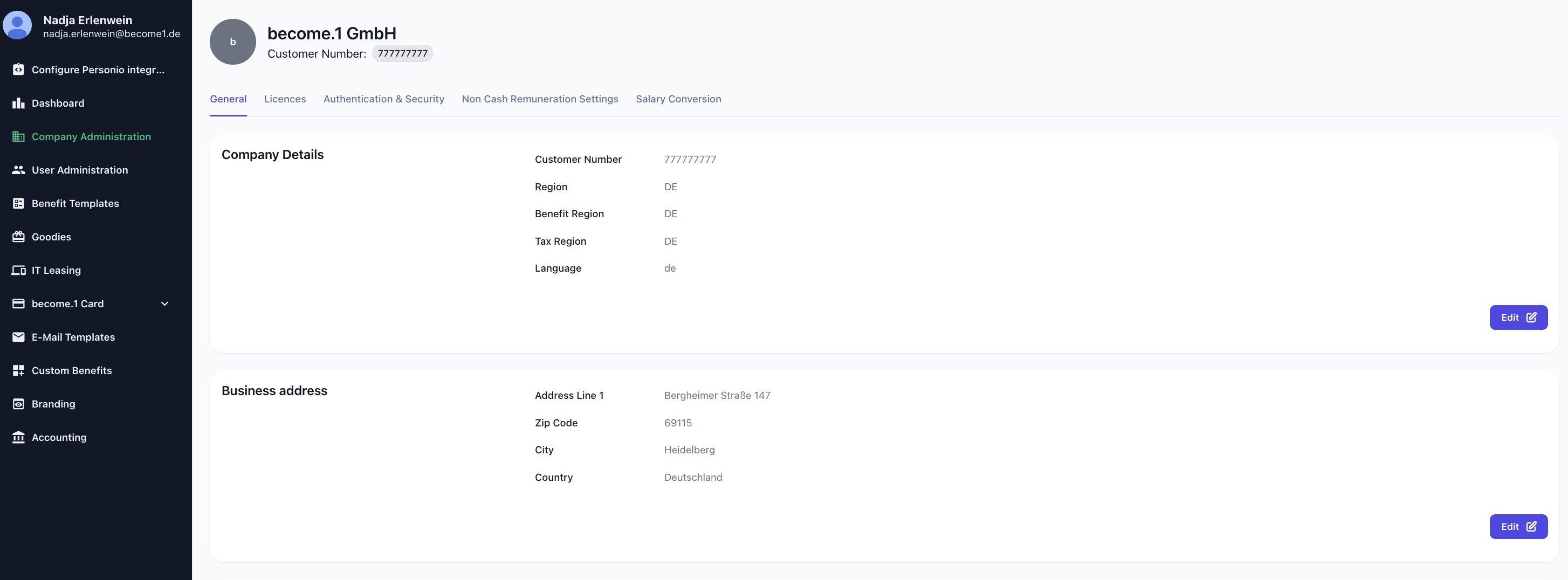Click the Configure Personio integration icon

[18, 70]
